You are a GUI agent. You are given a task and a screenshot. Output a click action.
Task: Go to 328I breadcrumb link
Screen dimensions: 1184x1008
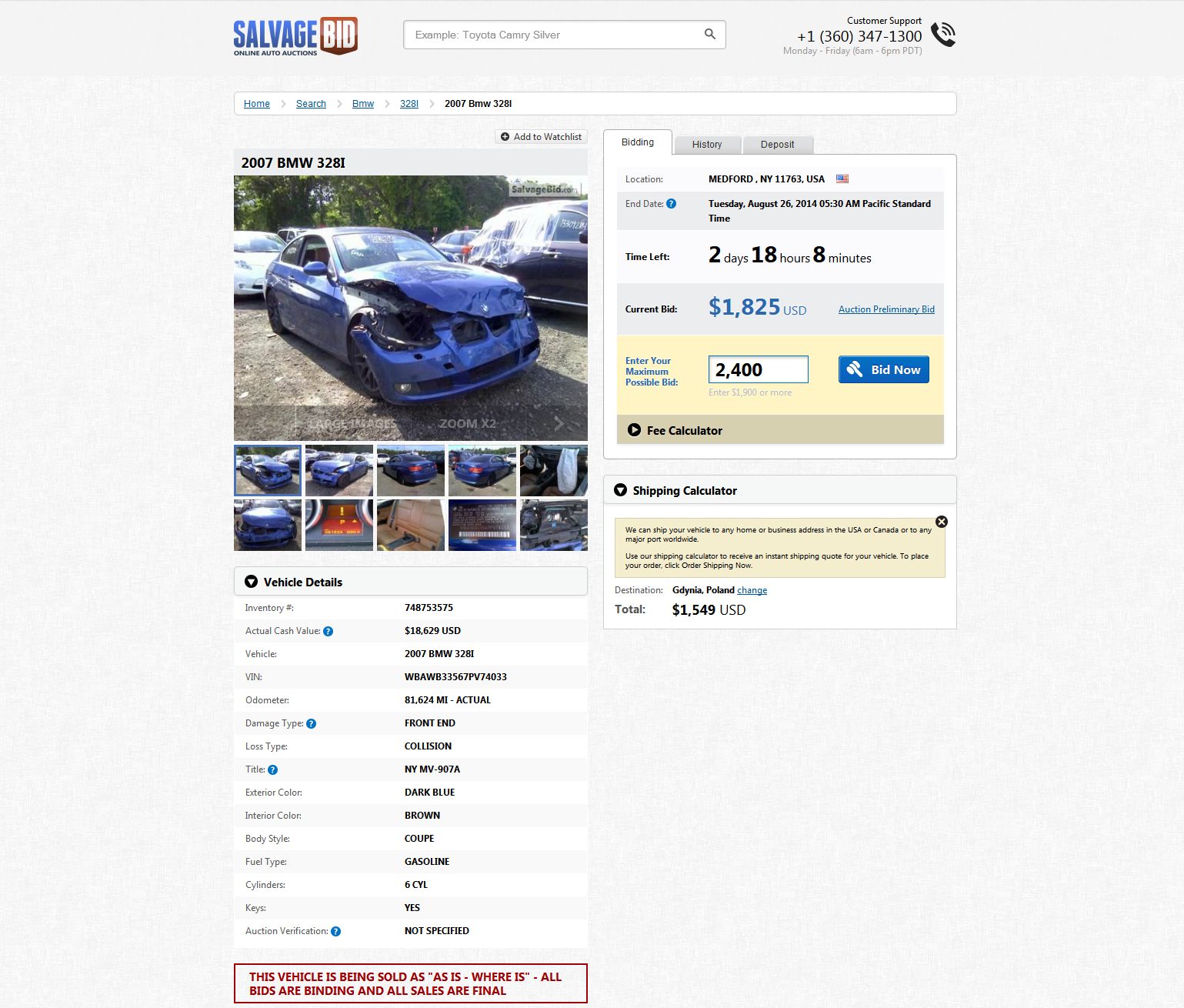(409, 104)
